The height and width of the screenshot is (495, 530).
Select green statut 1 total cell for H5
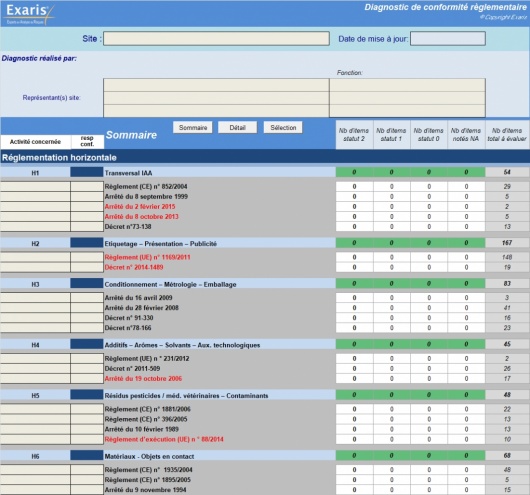coord(391,395)
